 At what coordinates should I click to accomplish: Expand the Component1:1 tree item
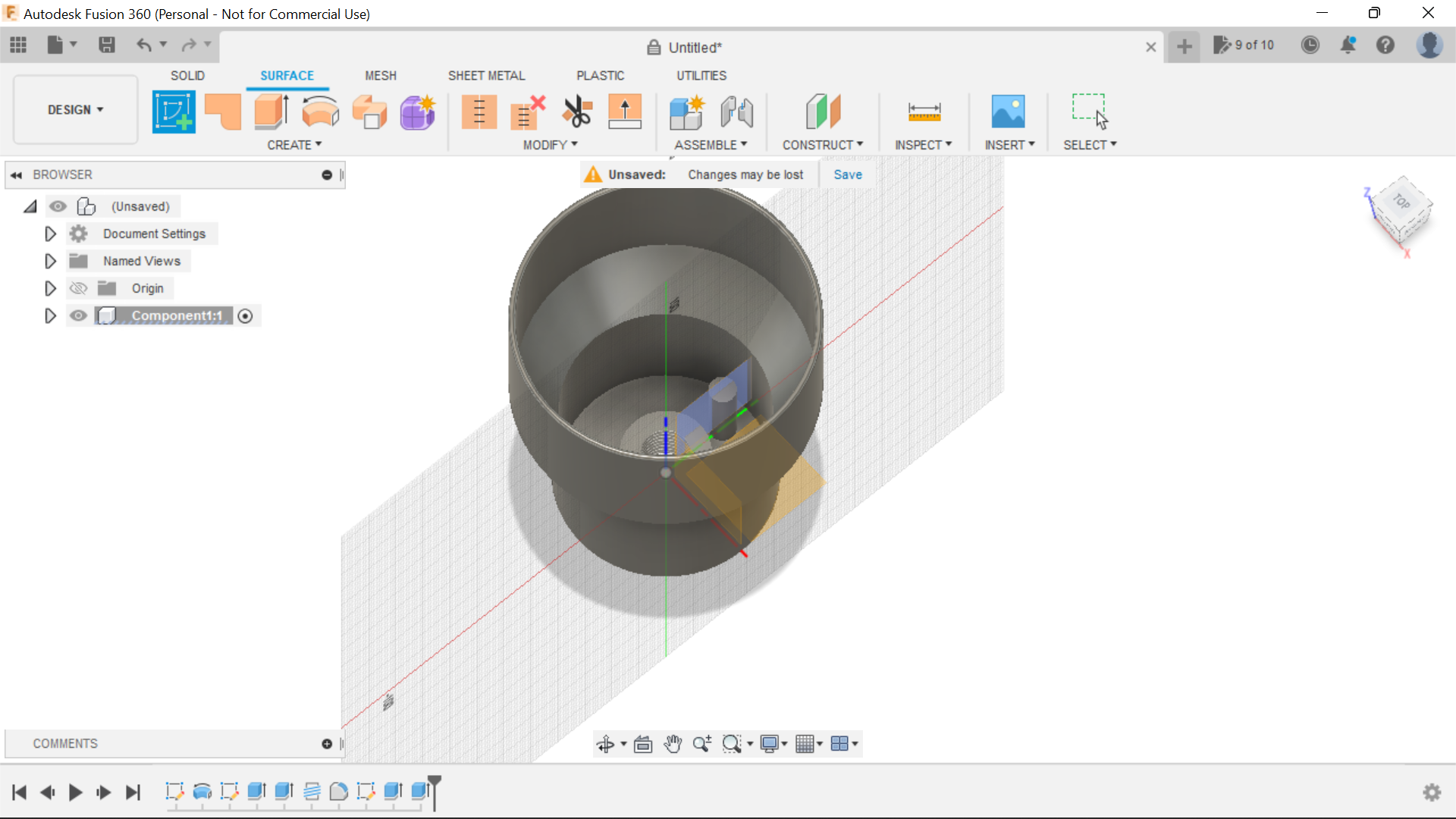(50, 316)
